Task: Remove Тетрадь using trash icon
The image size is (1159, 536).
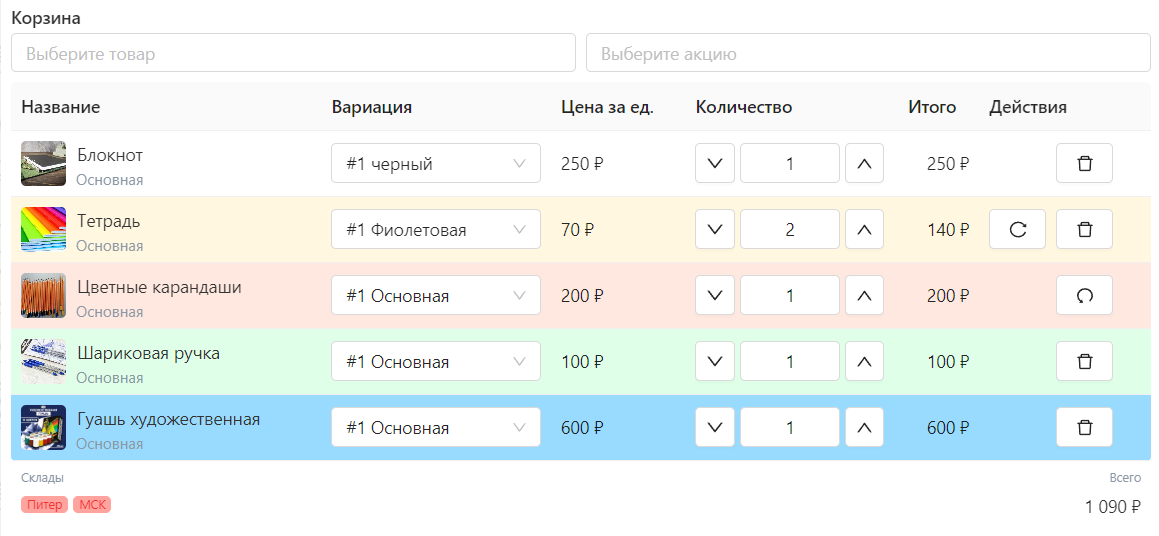Action: coord(1084,229)
